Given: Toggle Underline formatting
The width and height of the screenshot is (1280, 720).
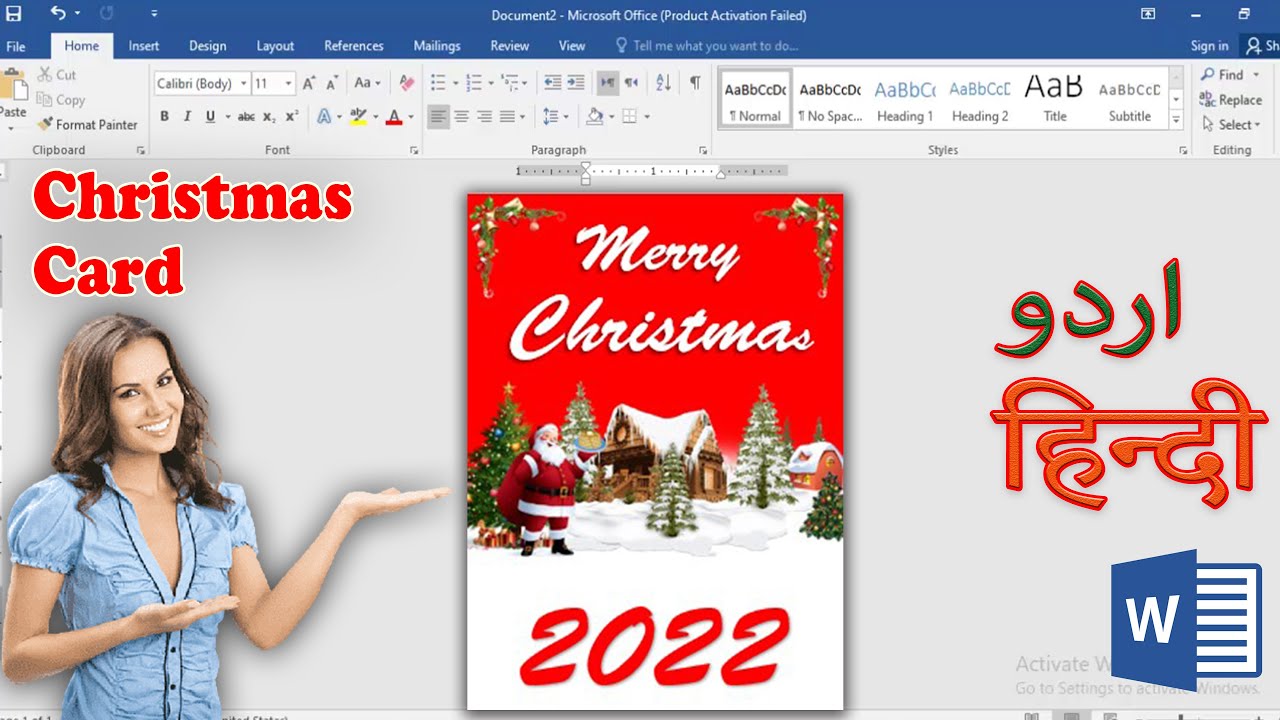Looking at the screenshot, I should tap(210, 117).
